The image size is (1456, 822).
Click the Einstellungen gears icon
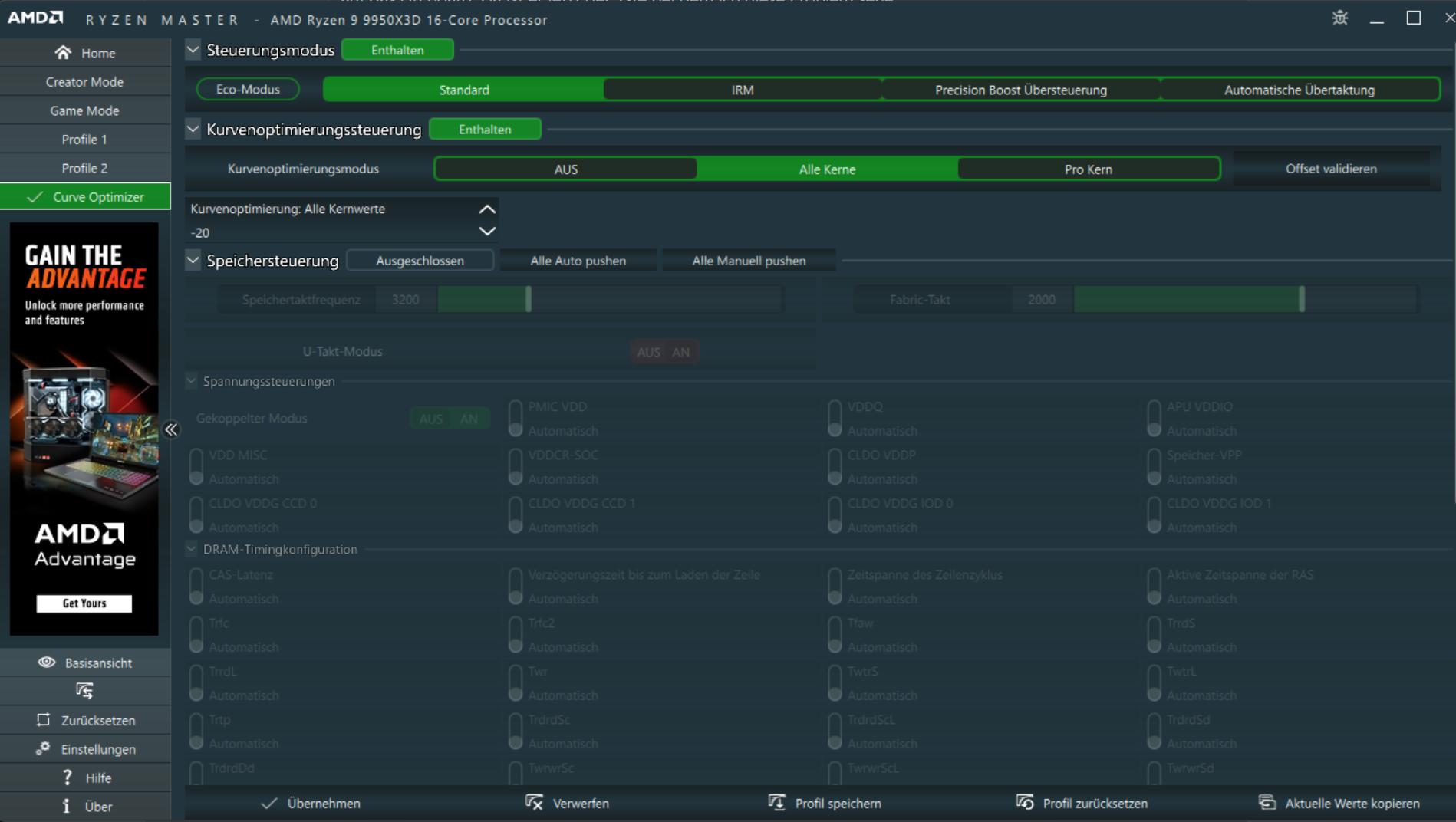click(43, 748)
